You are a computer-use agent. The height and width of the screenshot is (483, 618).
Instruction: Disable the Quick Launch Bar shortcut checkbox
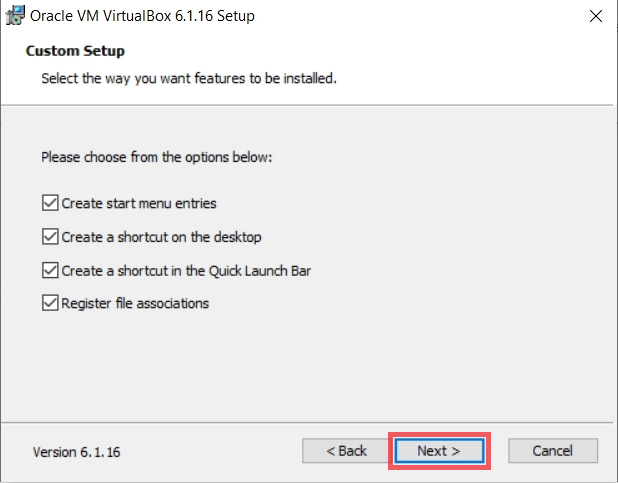tap(50, 270)
